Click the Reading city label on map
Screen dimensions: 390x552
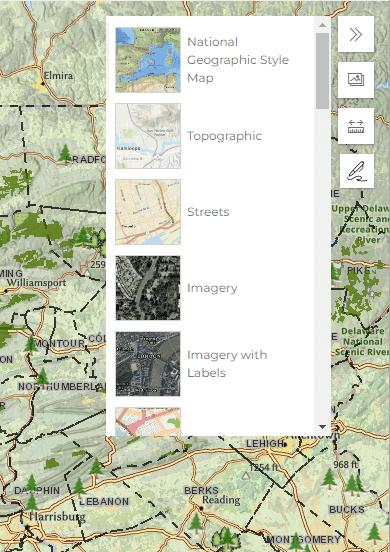pyautogui.click(x=221, y=500)
